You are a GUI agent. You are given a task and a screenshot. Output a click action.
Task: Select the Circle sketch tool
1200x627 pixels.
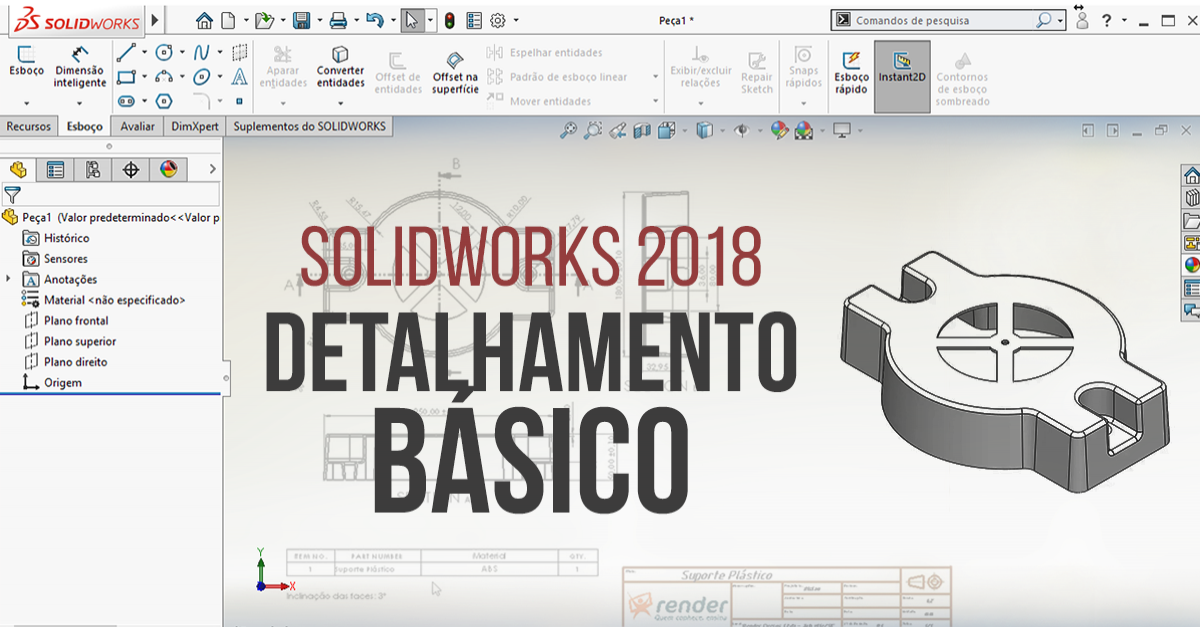164,53
